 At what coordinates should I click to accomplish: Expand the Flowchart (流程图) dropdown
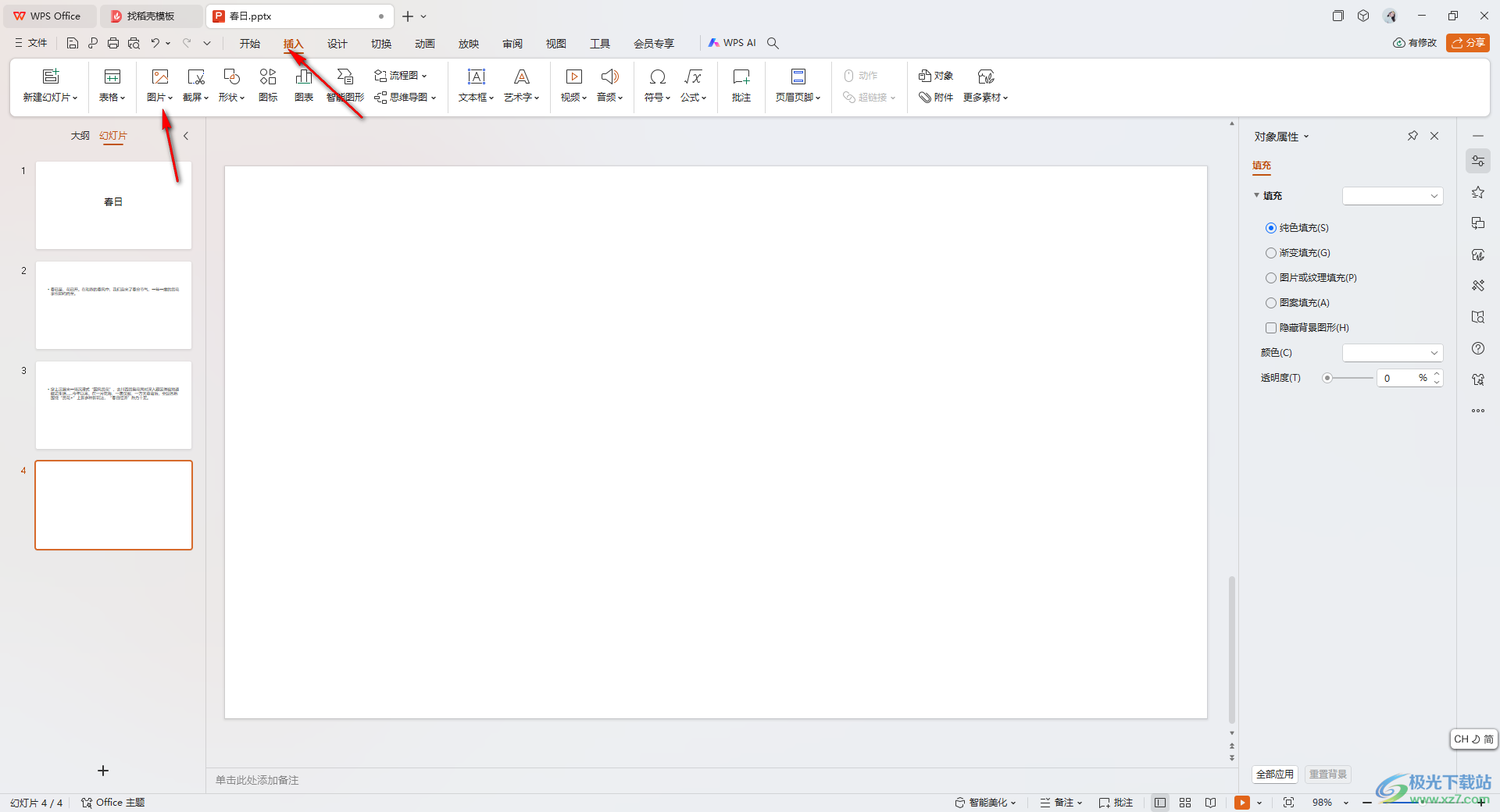pyautogui.click(x=424, y=76)
